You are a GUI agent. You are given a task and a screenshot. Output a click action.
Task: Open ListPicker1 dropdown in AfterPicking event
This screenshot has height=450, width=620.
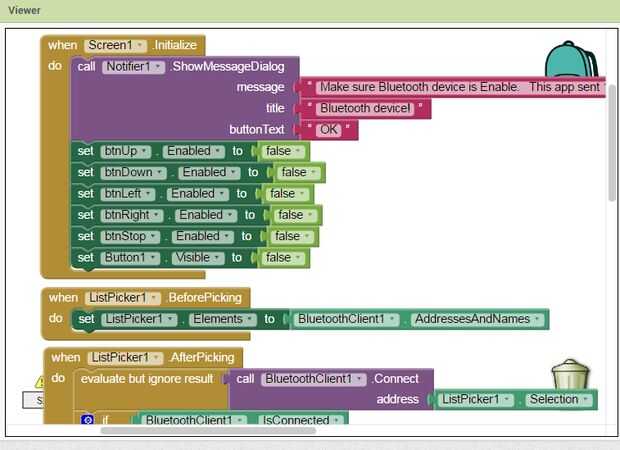point(125,358)
